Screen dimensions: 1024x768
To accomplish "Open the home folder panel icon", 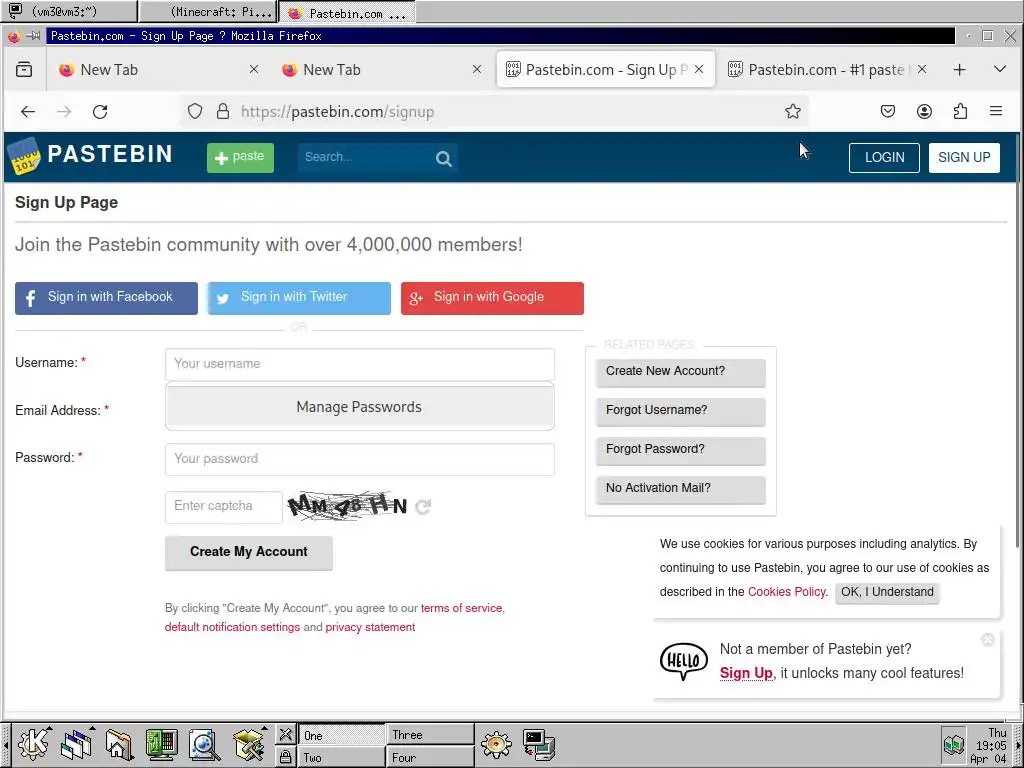I will point(119,744).
